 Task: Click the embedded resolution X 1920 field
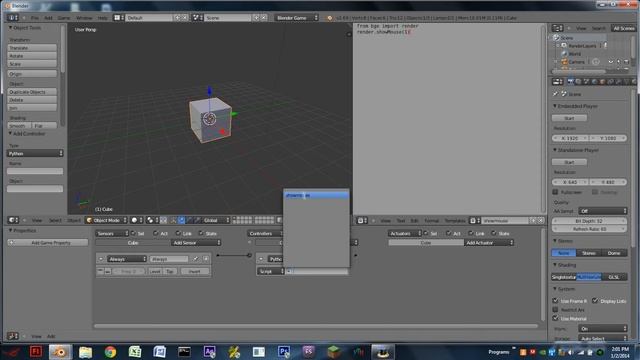(x=570, y=138)
